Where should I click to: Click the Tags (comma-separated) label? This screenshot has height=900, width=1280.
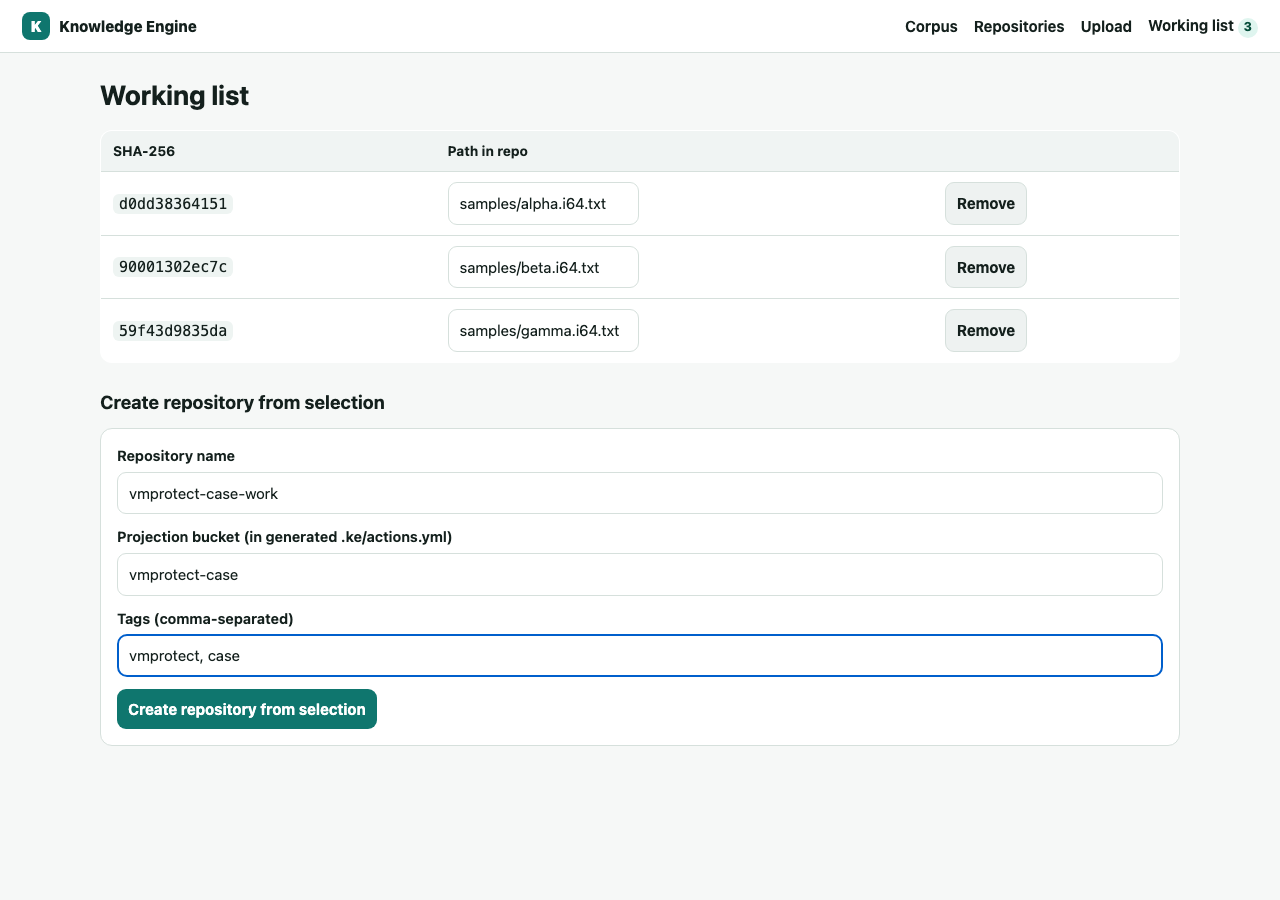coord(205,619)
